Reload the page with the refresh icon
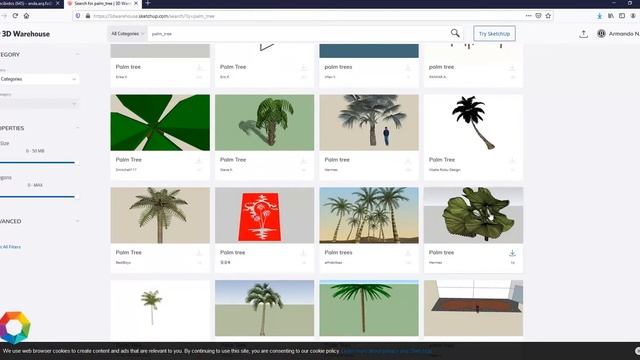Viewport: 640px width, 360px height. pos(15,16)
